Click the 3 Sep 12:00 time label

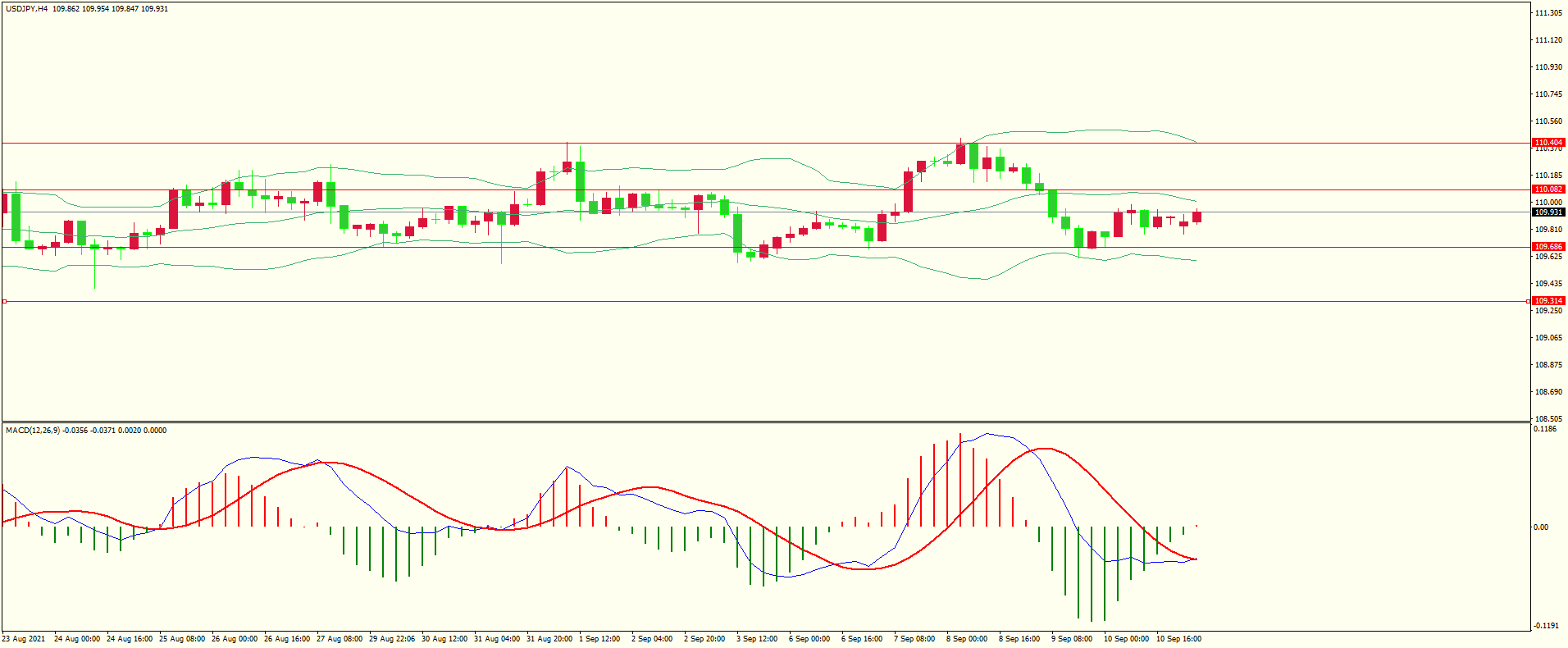pos(757,639)
